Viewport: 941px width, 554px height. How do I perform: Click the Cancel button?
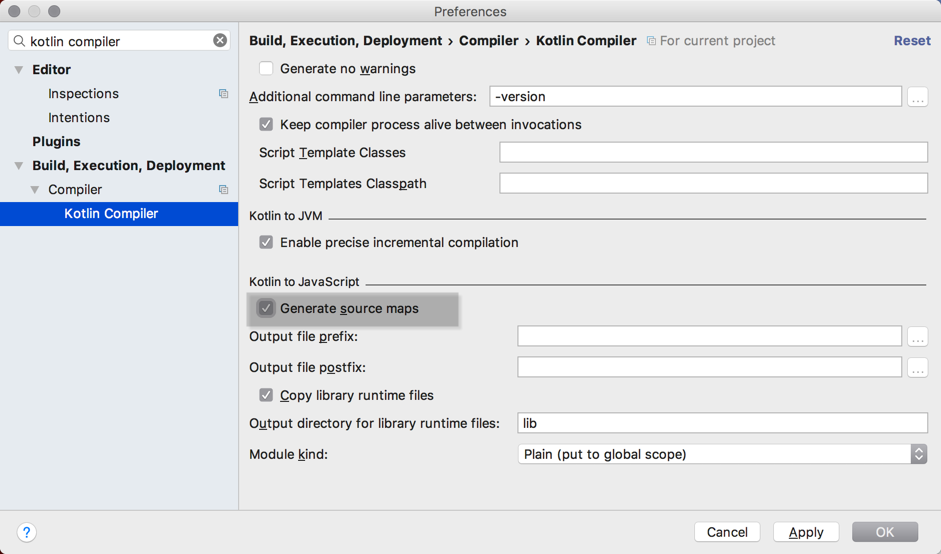click(x=727, y=532)
